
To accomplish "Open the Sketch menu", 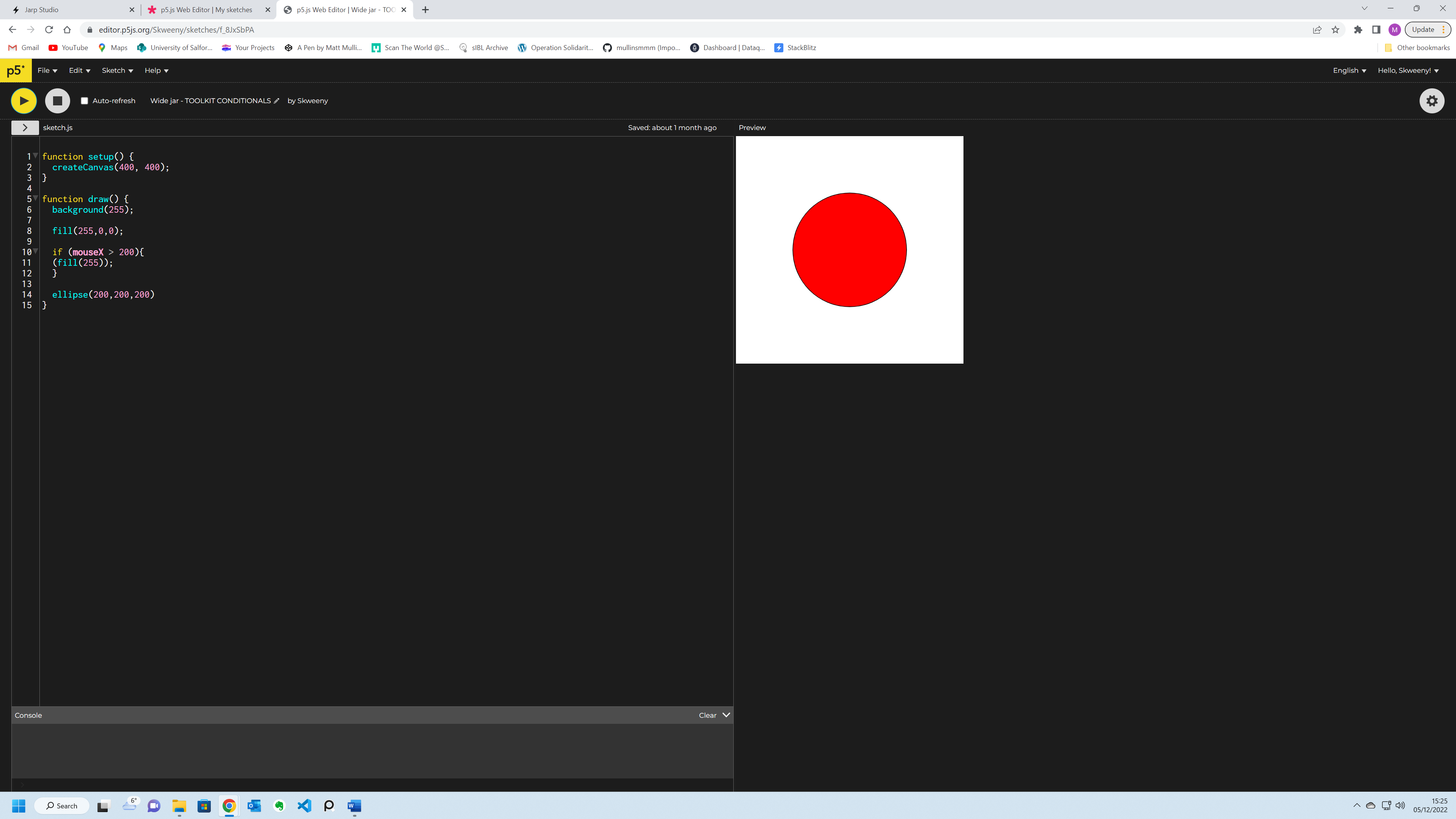I will point(117,71).
